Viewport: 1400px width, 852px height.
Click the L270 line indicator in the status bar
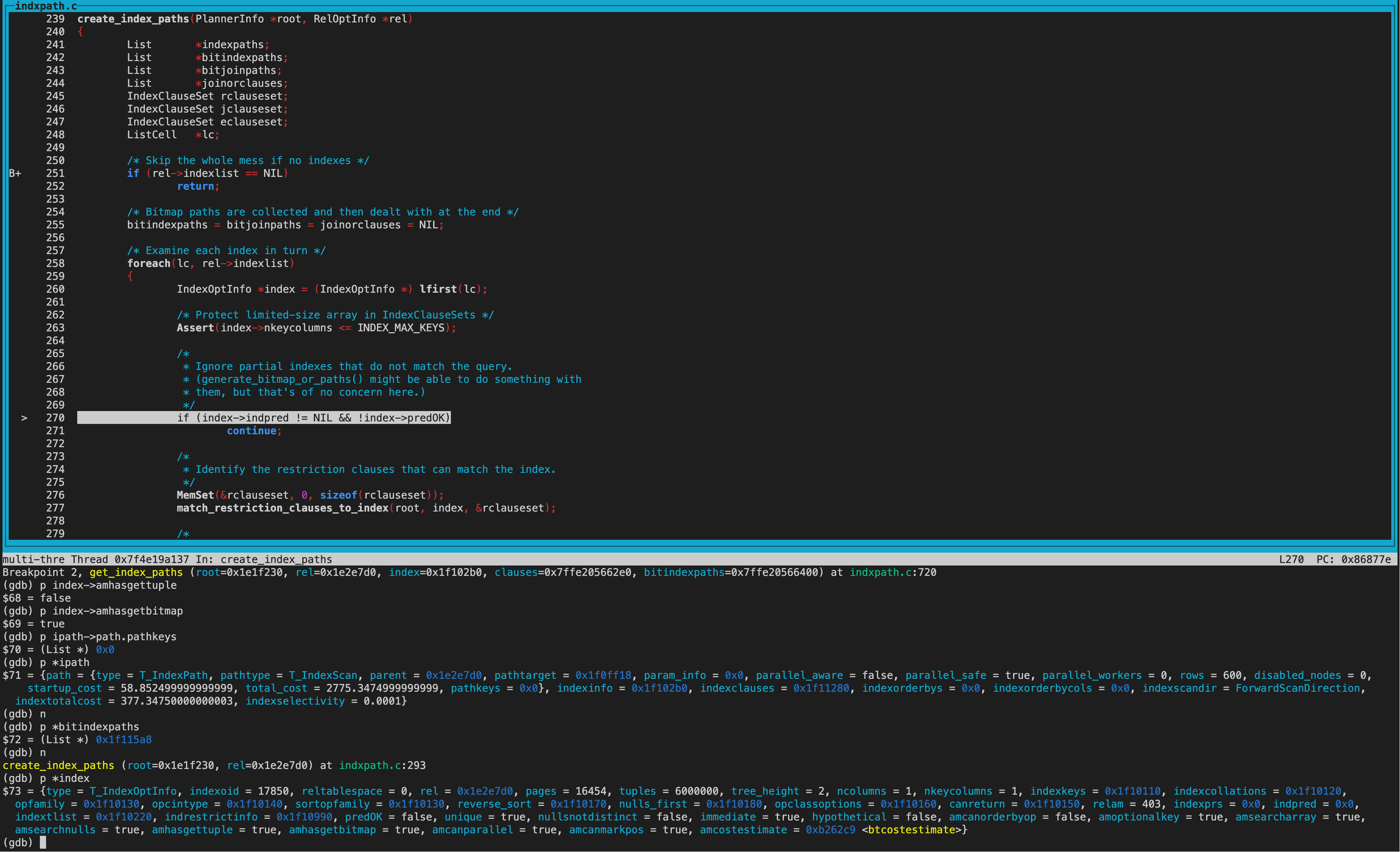click(x=1291, y=559)
